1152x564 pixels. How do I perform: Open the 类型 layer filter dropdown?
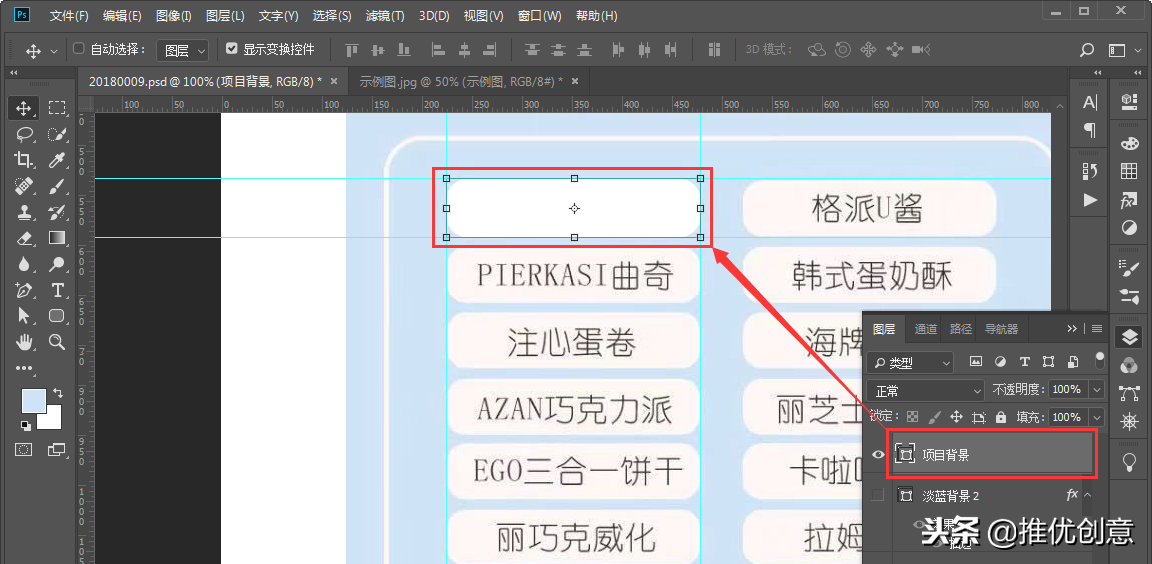pyautogui.click(x=910, y=361)
